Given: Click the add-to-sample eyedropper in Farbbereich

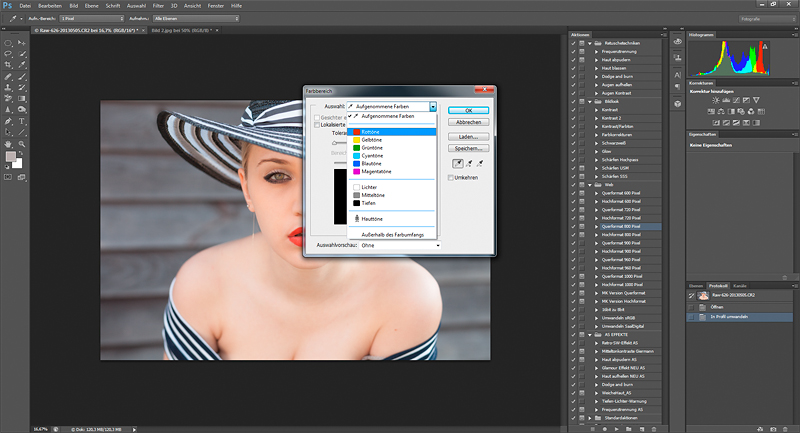Looking at the screenshot, I should [x=469, y=164].
